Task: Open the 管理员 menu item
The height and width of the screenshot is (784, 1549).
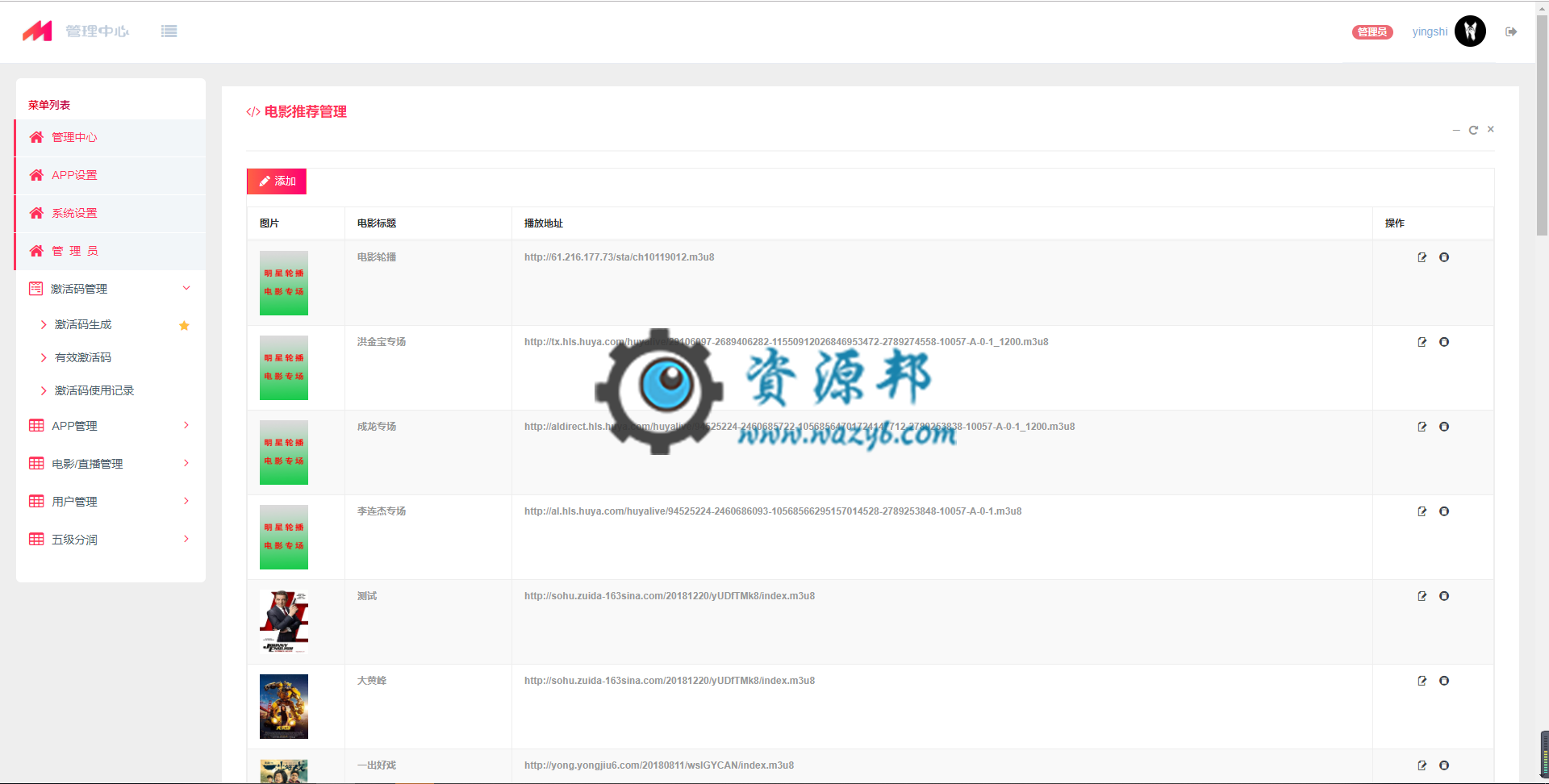Action: coord(111,252)
